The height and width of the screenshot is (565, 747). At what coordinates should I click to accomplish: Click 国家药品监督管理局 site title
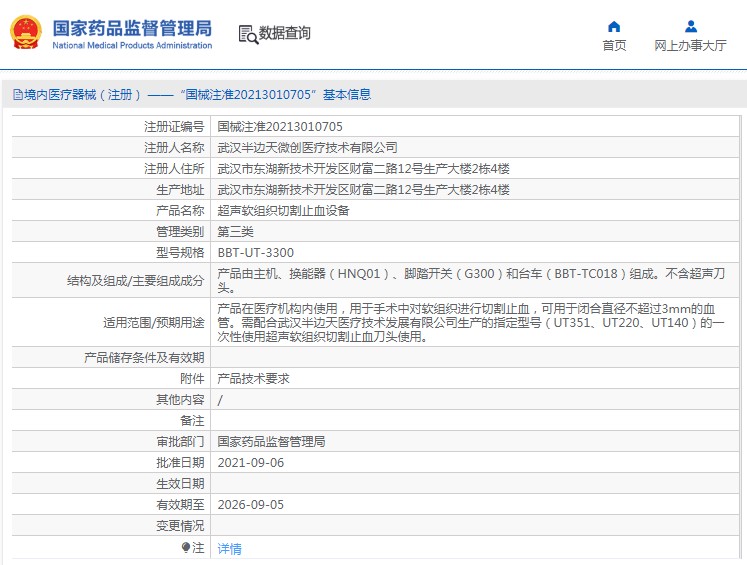coord(132,28)
